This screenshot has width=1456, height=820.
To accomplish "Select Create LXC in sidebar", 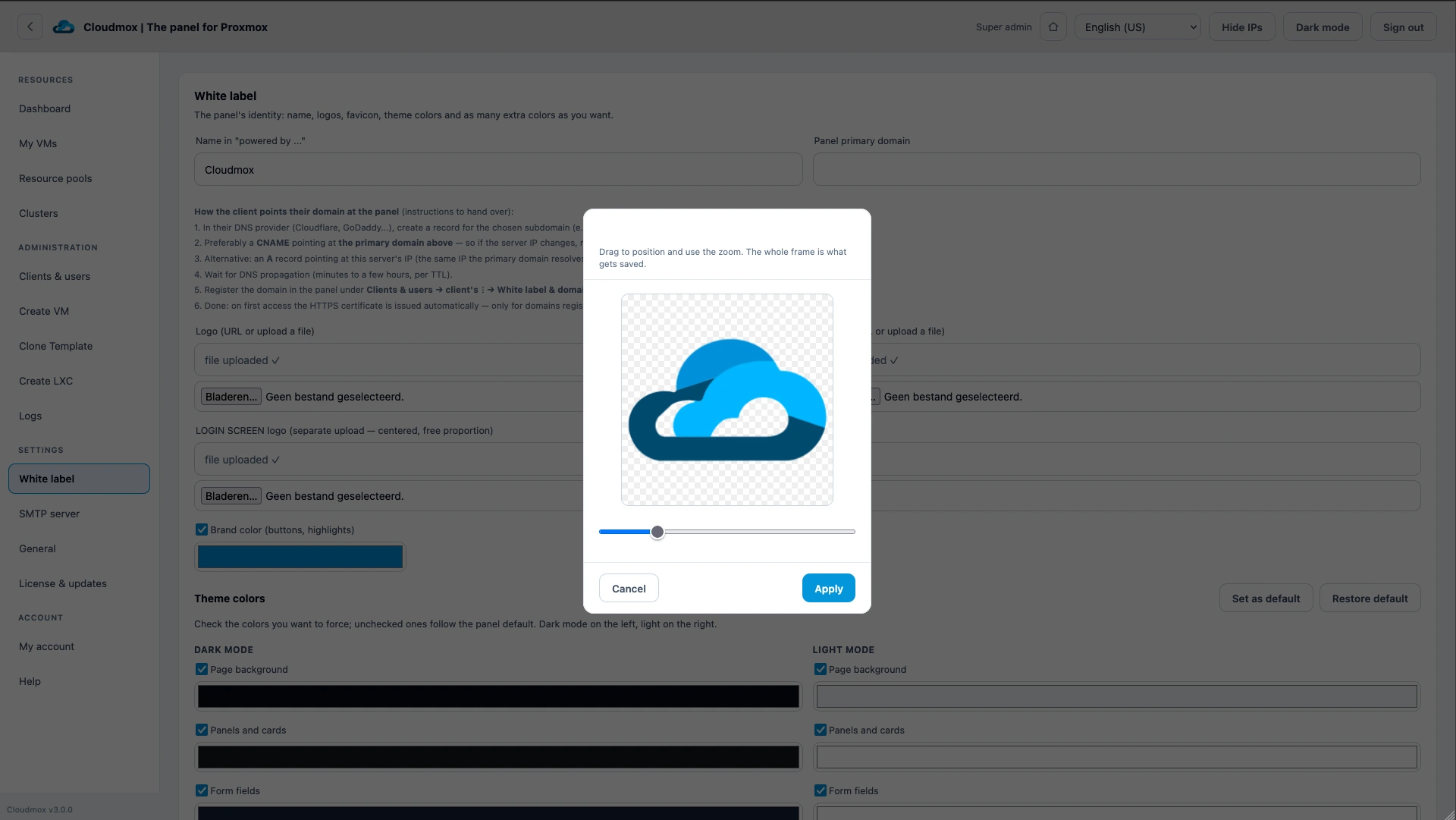I will click(x=79, y=381).
